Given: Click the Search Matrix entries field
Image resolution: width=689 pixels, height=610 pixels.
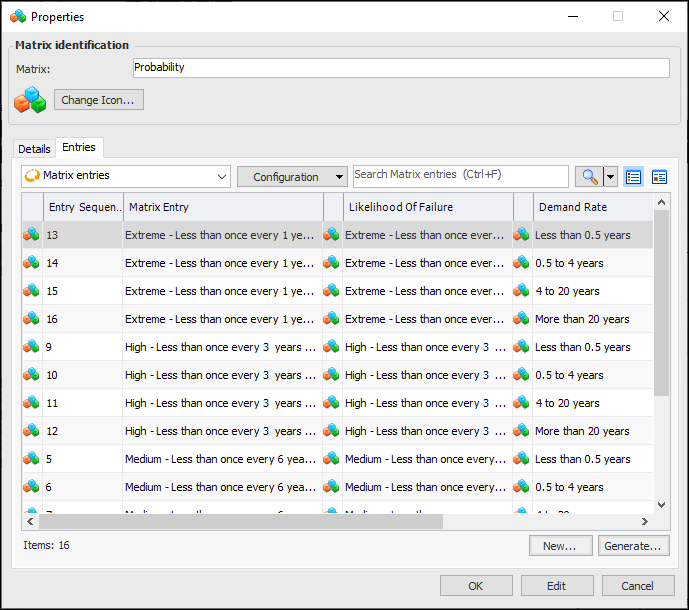Looking at the screenshot, I should (x=461, y=176).
